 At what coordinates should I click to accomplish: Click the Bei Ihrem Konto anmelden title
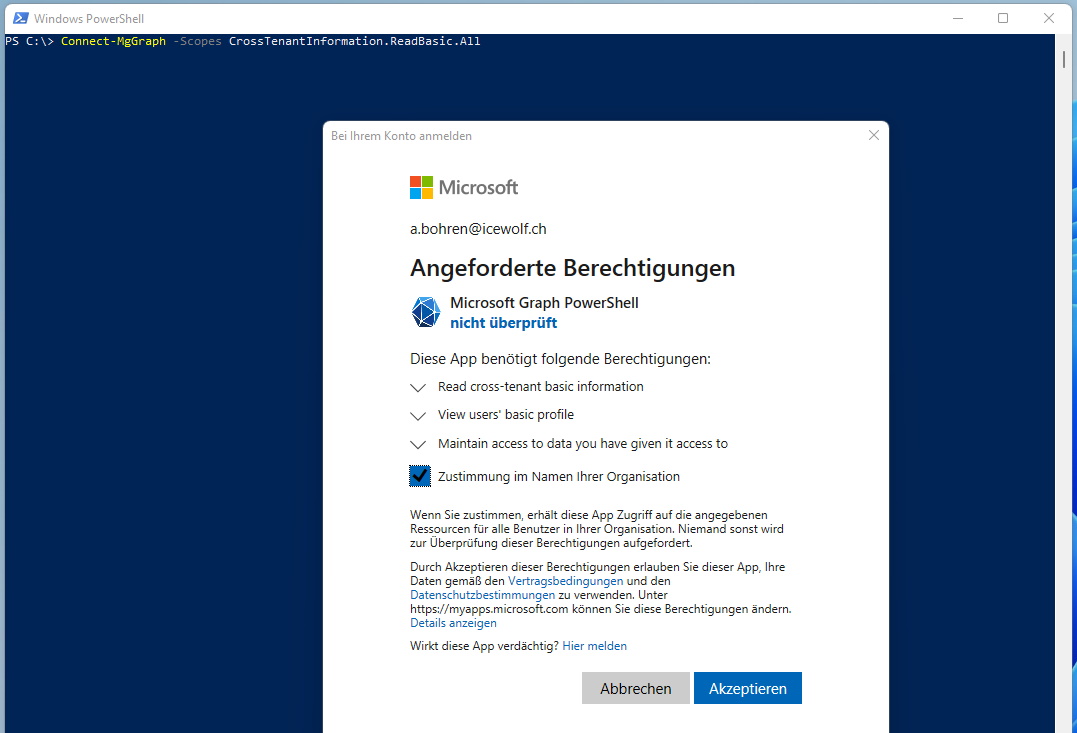[x=401, y=136]
